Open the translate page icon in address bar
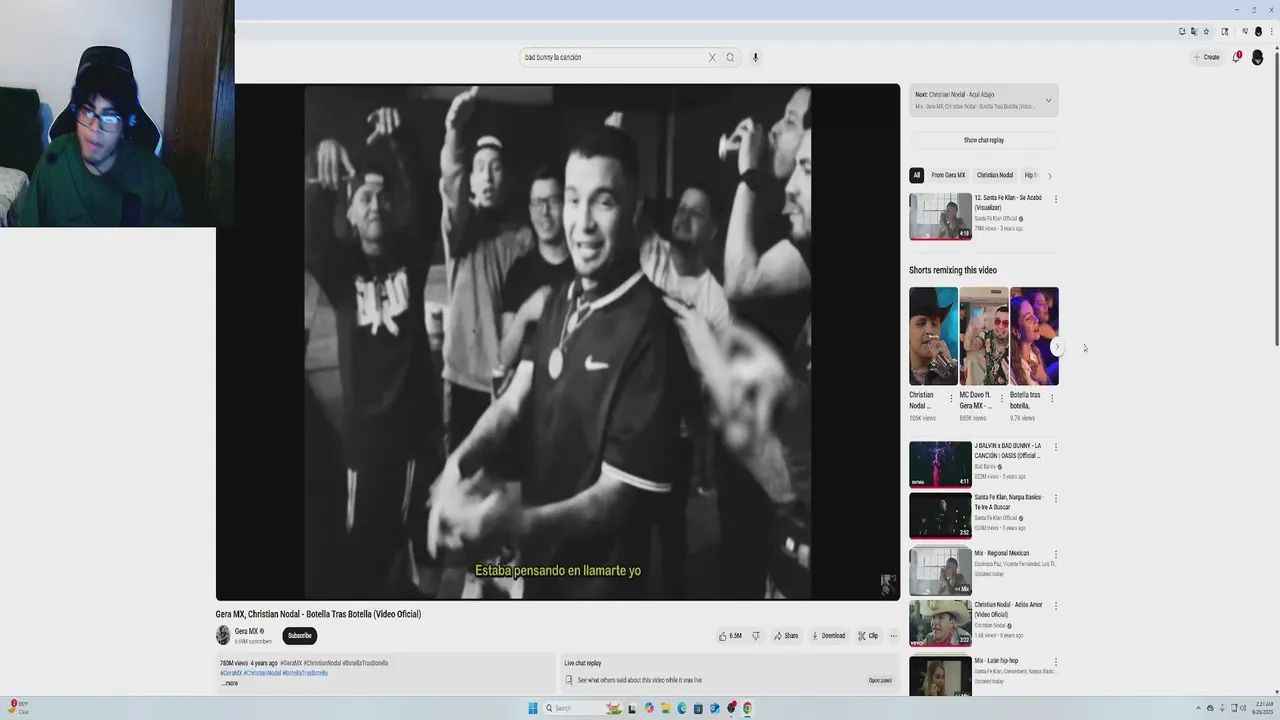 [1194, 31]
